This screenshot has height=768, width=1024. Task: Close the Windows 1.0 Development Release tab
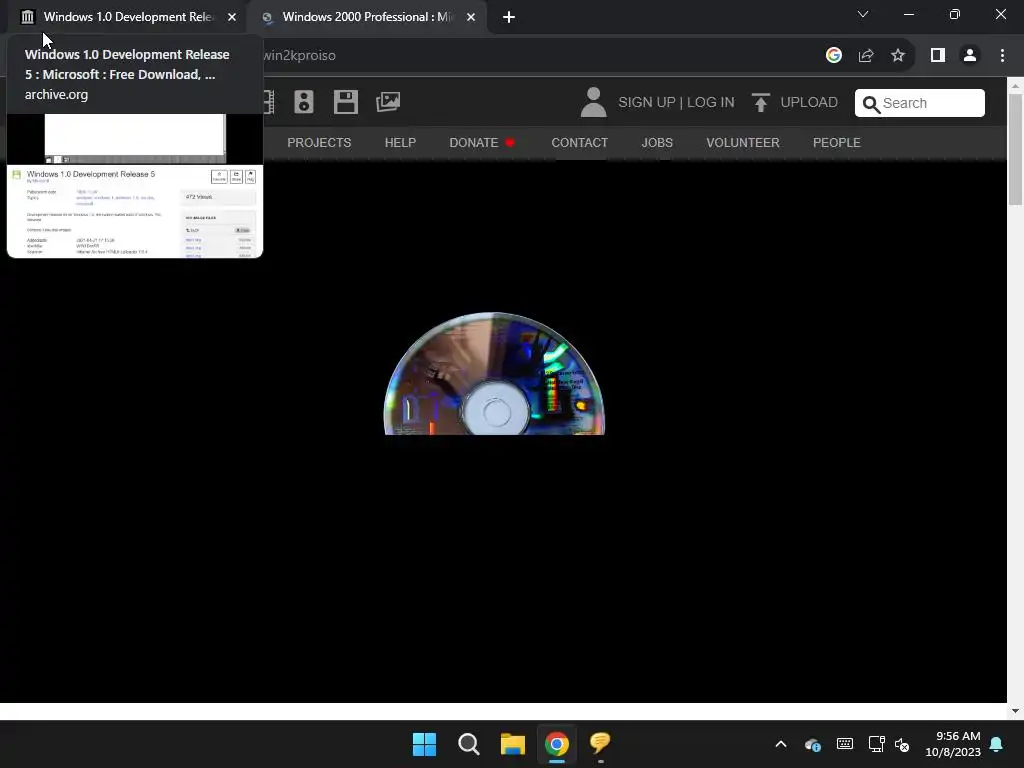coord(232,17)
